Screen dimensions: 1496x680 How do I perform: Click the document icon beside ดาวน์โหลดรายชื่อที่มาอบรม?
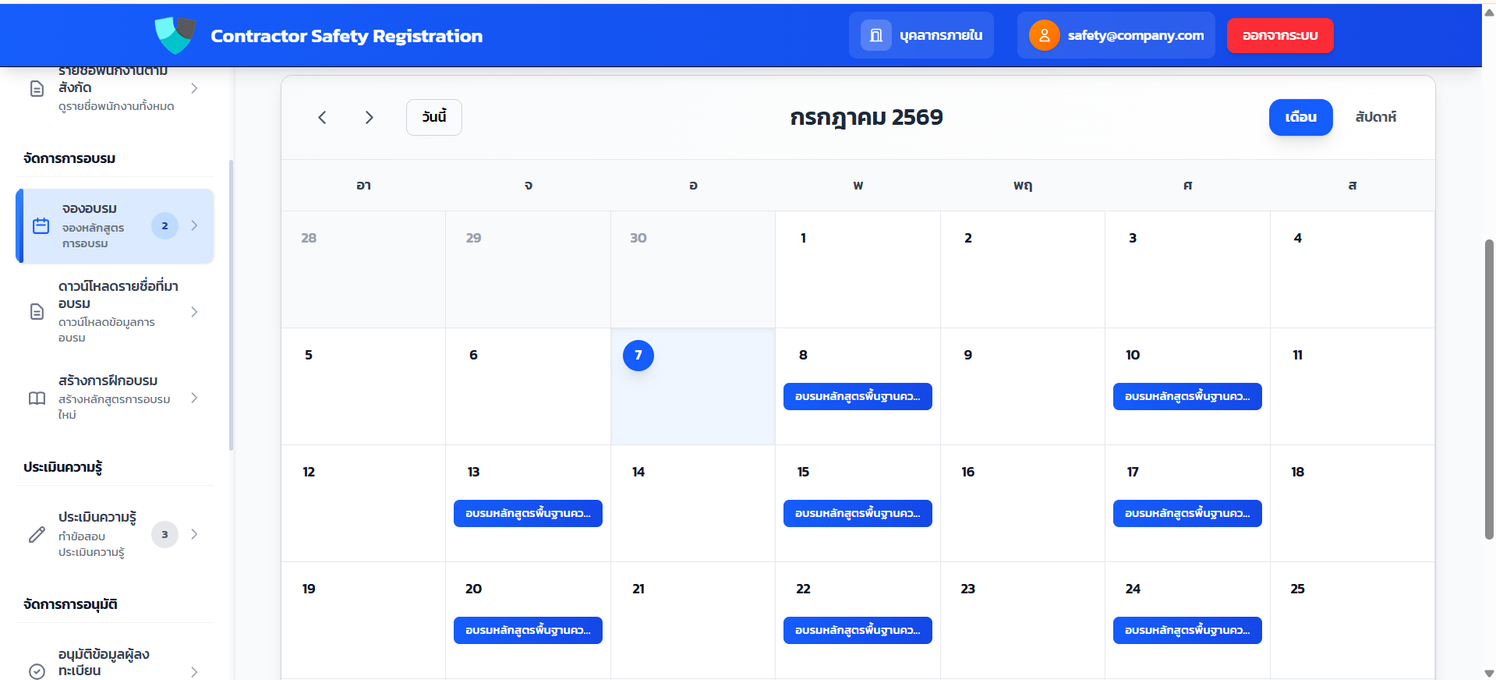coord(37,312)
